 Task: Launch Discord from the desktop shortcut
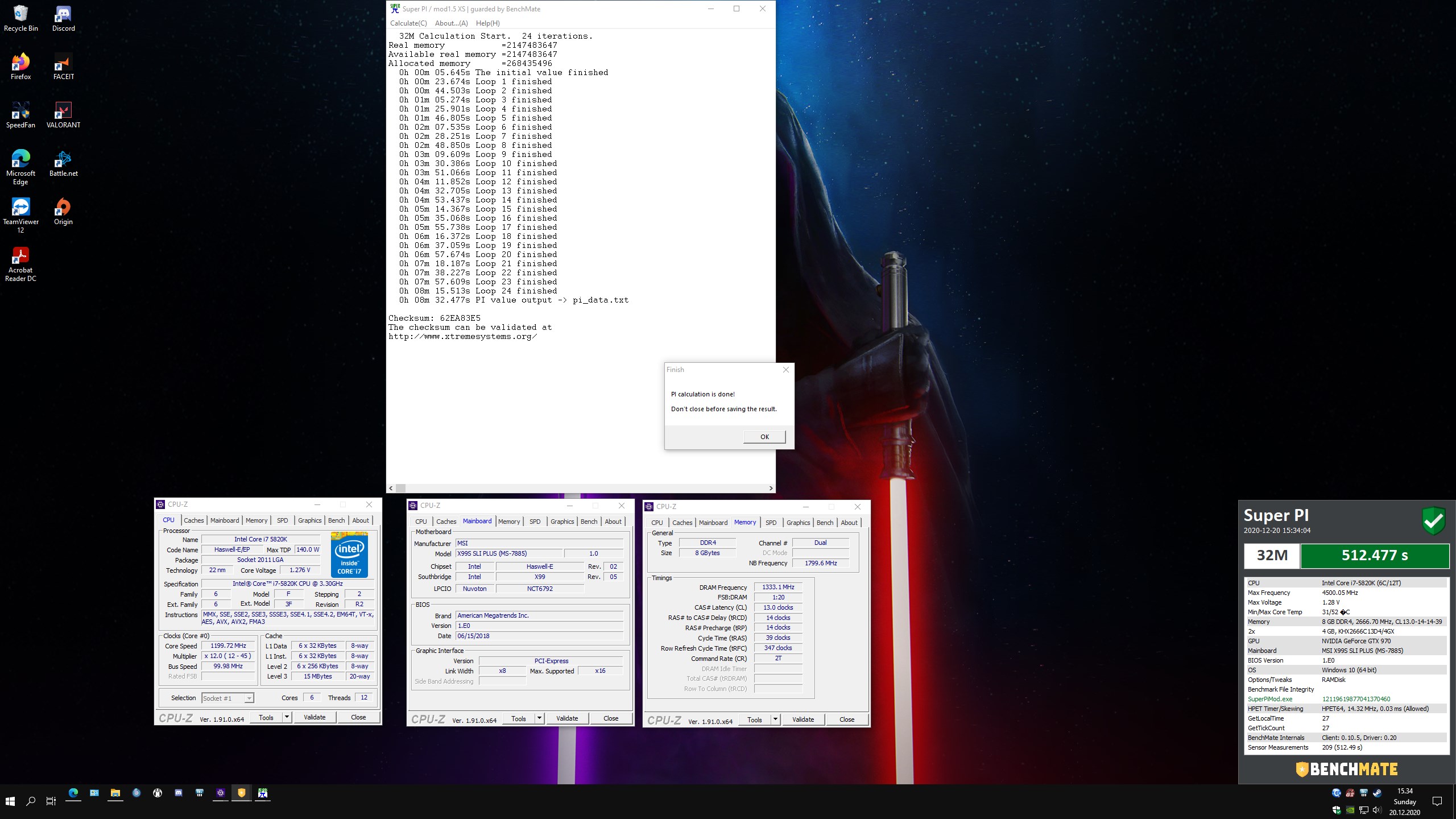click(x=63, y=18)
